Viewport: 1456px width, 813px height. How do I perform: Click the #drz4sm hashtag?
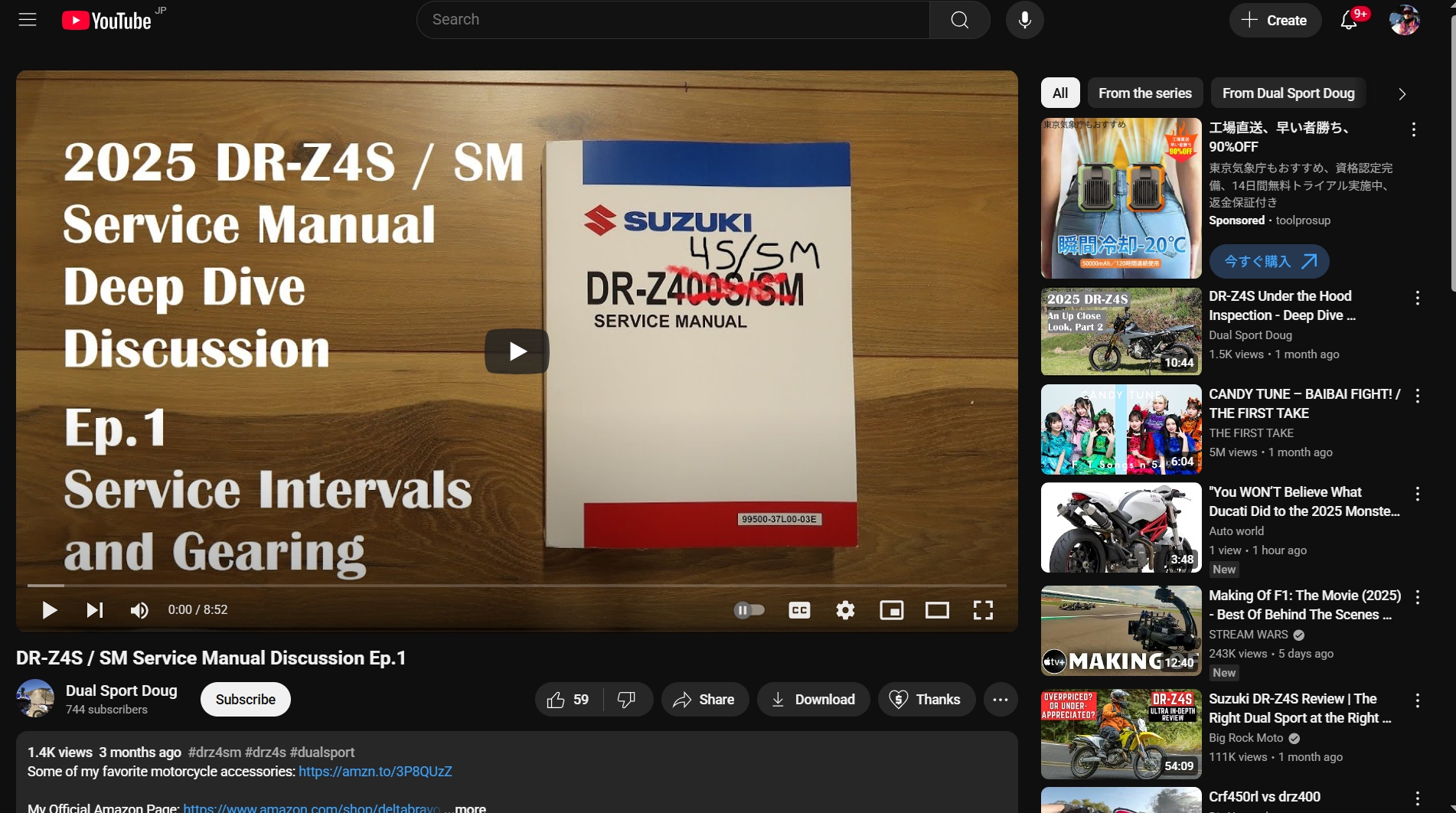pos(214,753)
